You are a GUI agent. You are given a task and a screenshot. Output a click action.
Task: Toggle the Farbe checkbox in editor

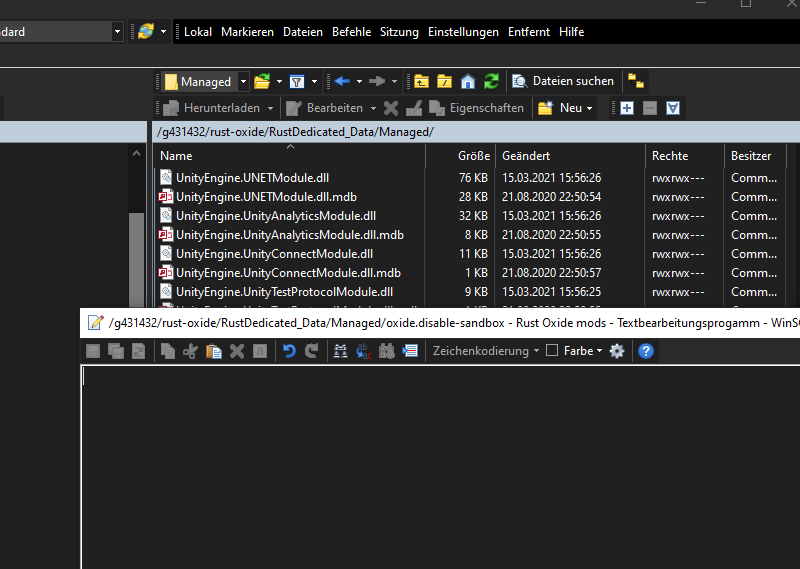(552, 351)
